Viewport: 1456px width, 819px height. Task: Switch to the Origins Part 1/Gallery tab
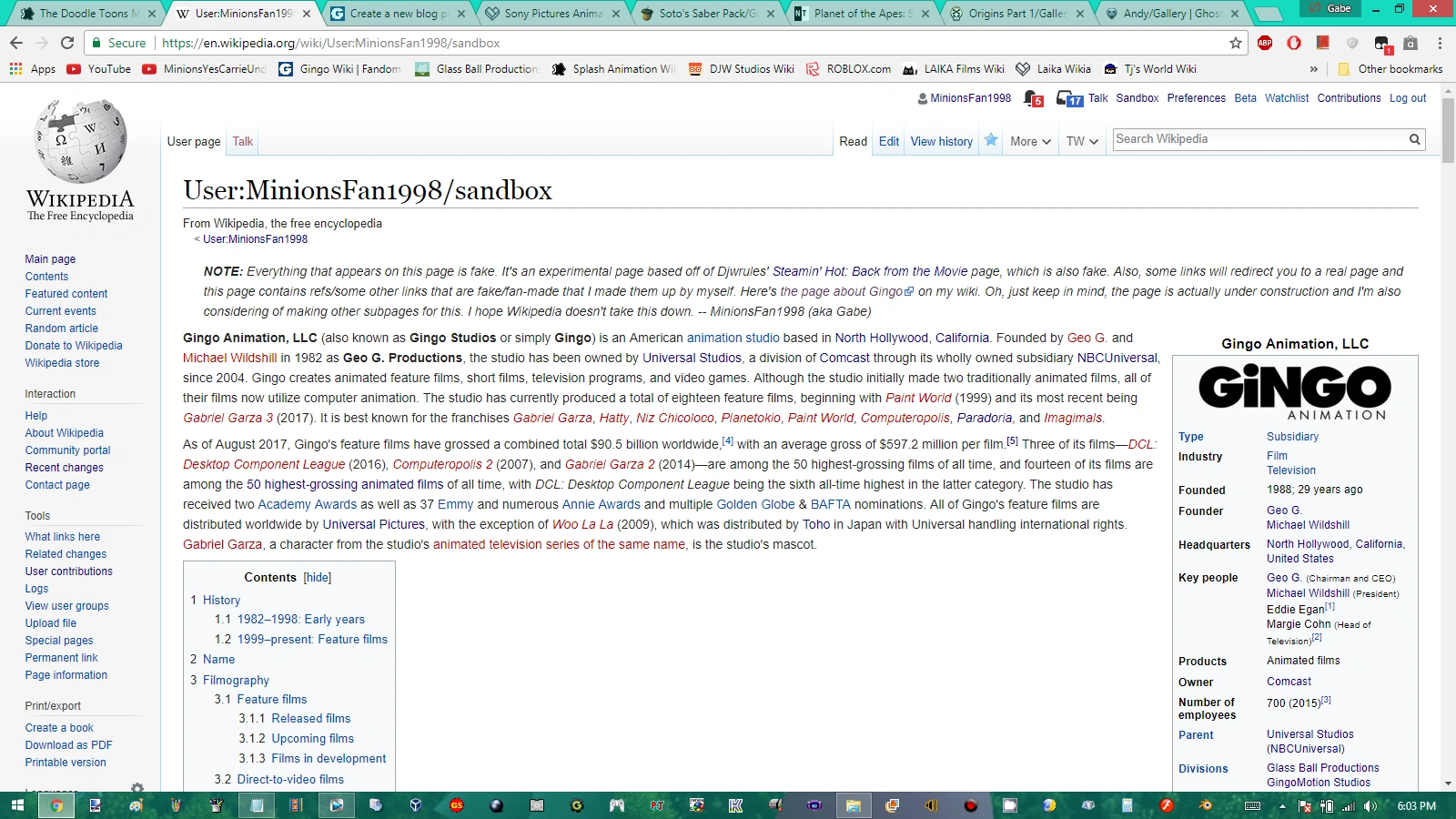(x=1016, y=14)
